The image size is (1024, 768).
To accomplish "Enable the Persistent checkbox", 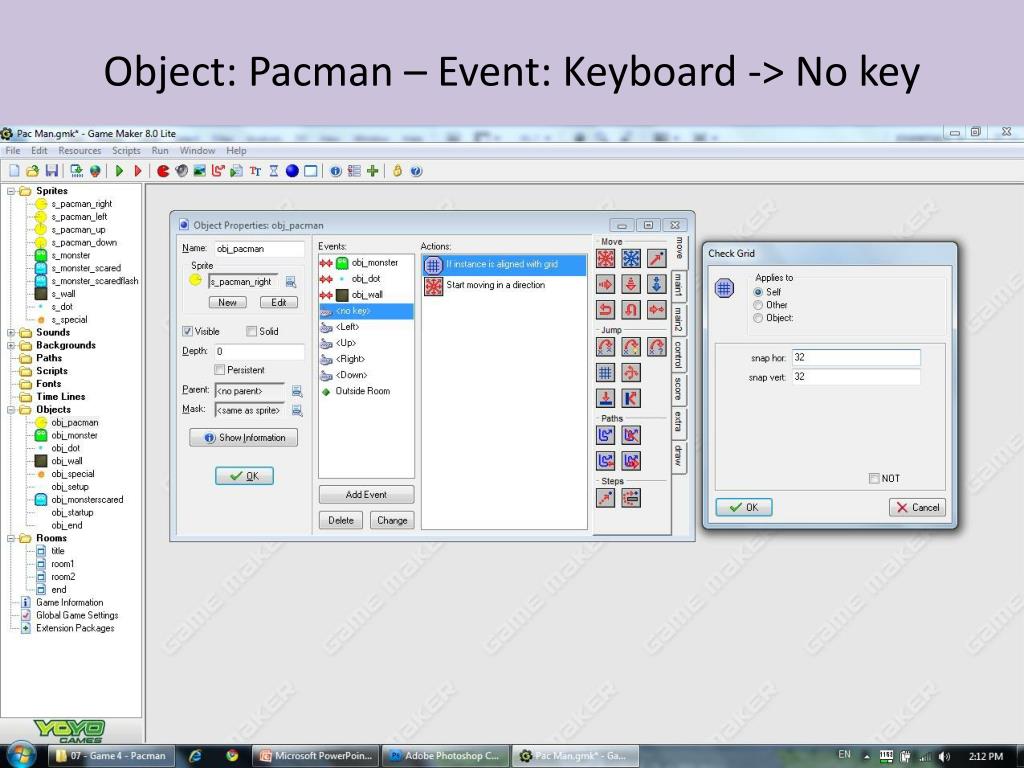I will pos(219,370).
